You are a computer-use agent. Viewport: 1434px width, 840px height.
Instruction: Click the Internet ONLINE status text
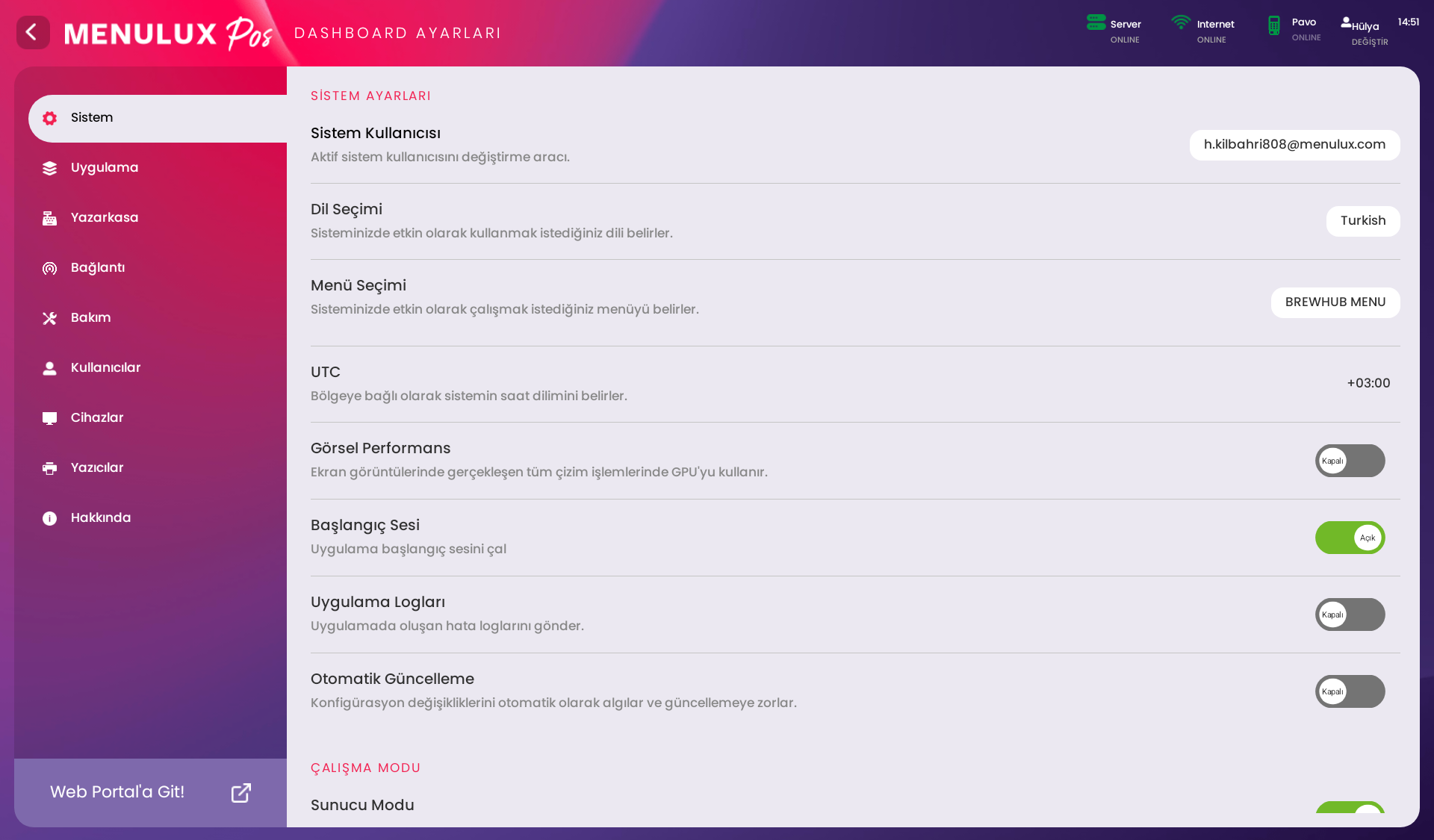click(1211, 40)
